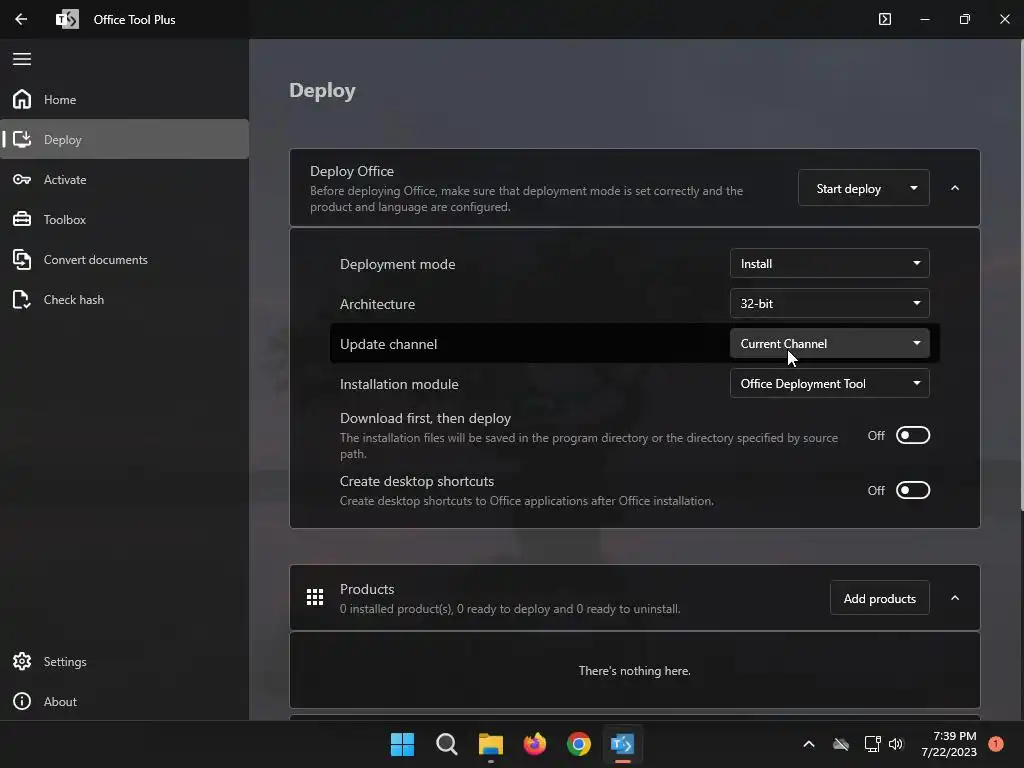Open Architecture 32-bit dropdown

coord(829,303)
